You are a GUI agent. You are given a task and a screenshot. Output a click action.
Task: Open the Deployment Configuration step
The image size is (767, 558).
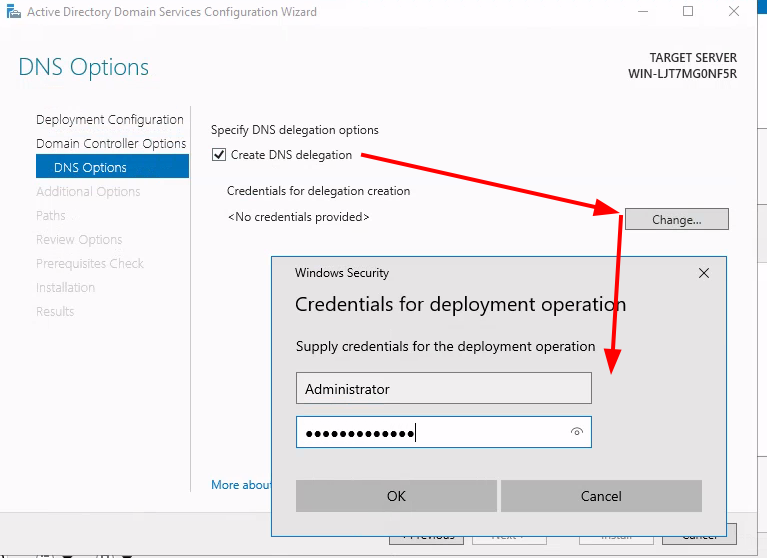(110, 119)
